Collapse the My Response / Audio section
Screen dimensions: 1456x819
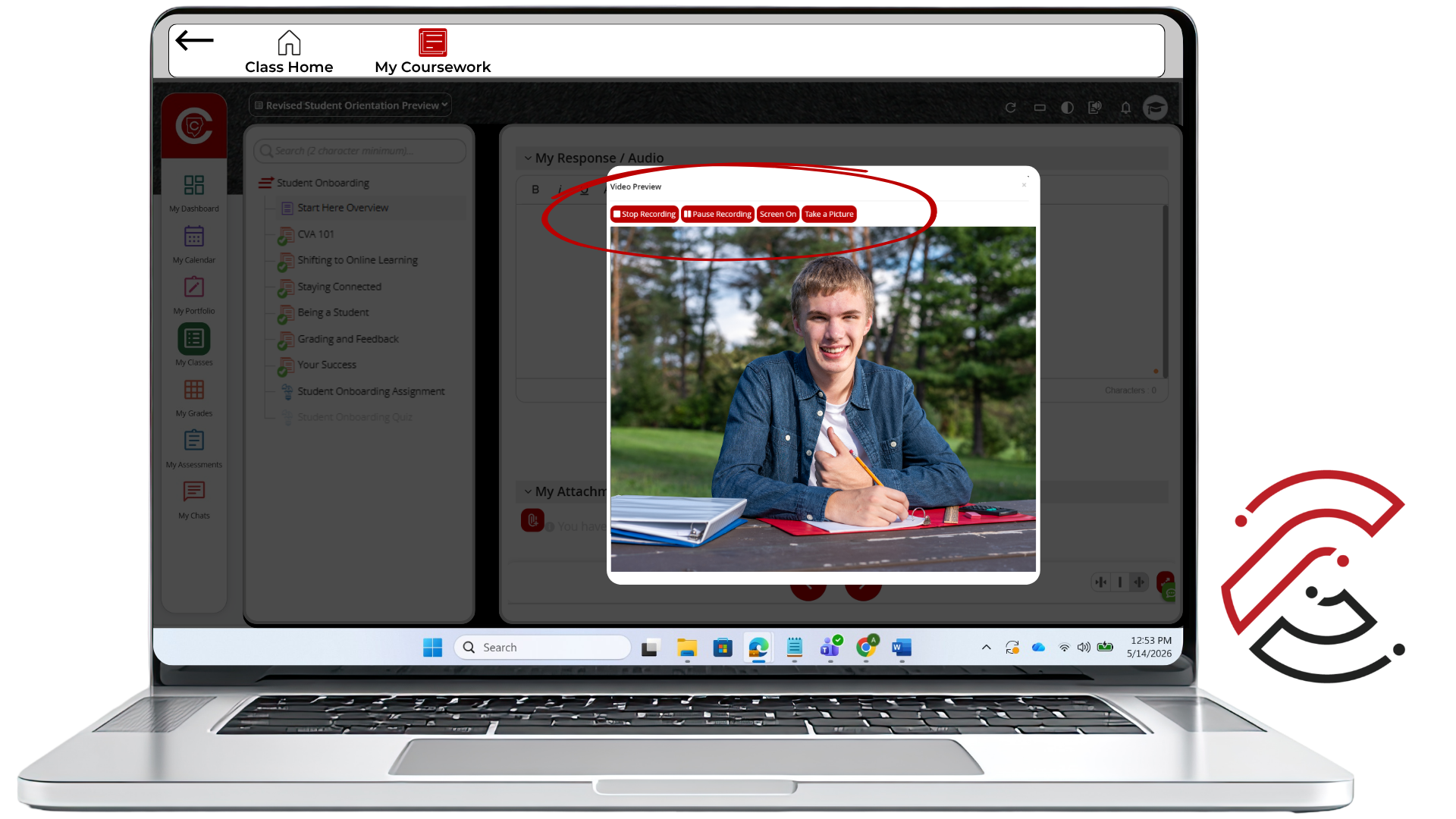coord(528,158)
